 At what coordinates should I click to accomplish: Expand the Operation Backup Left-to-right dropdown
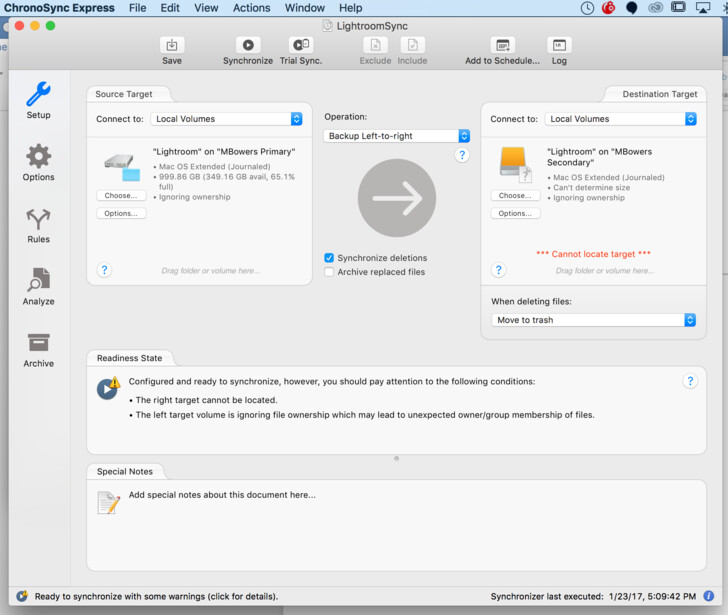click(397, 136)
